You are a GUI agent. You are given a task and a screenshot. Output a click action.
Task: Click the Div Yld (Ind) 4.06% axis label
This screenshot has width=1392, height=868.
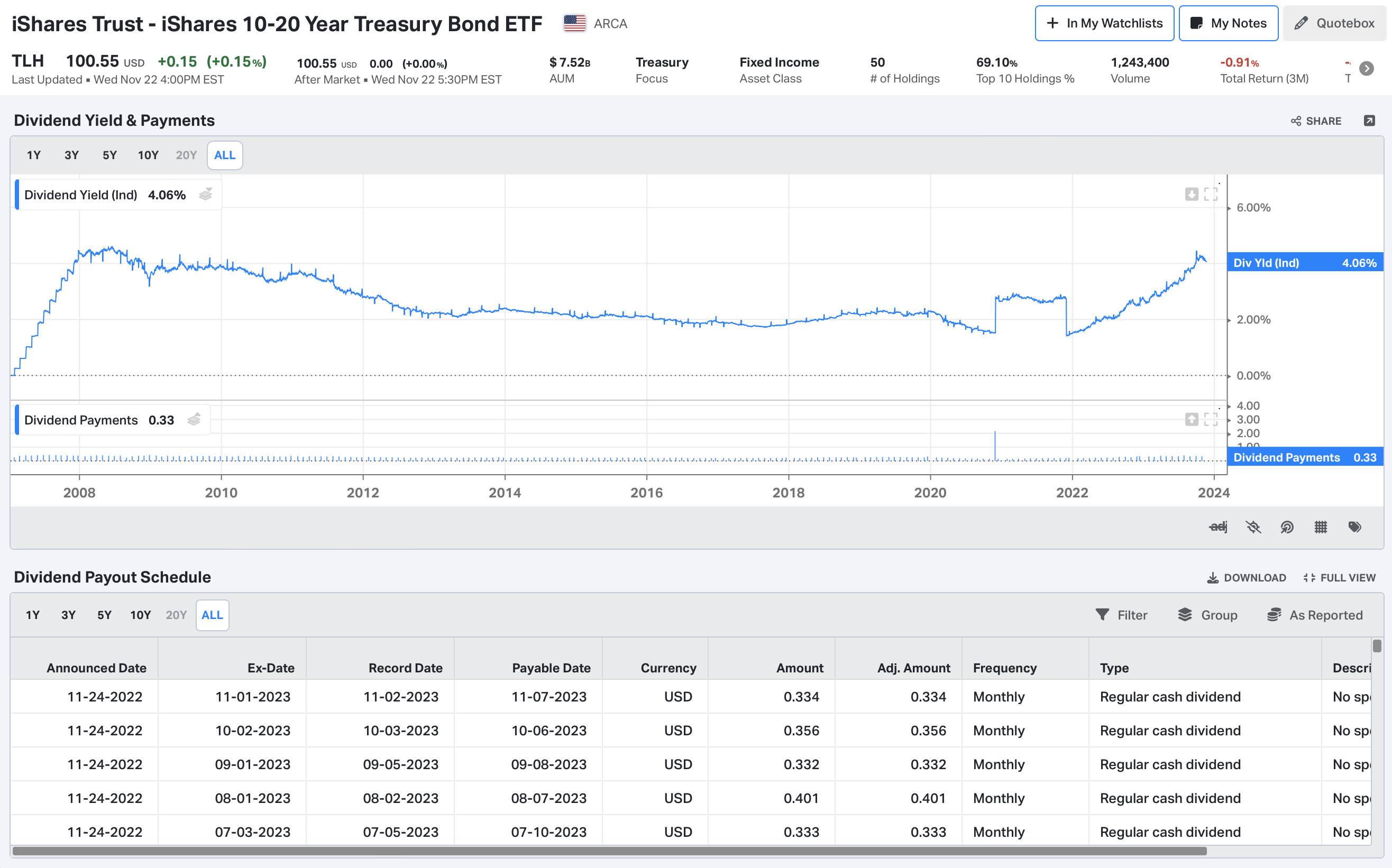pyautogui.click(x=1305, y=262)
